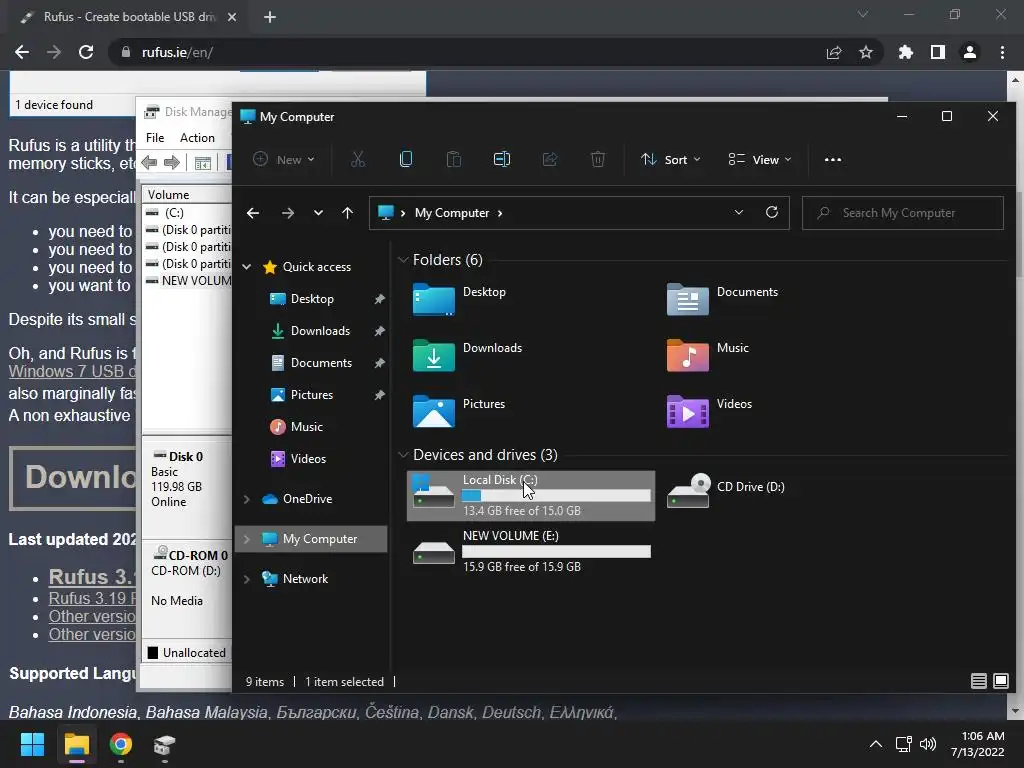Click the Chrome extensions puzzle icon
Screen dimensions: 1024x768
[905, 52]
